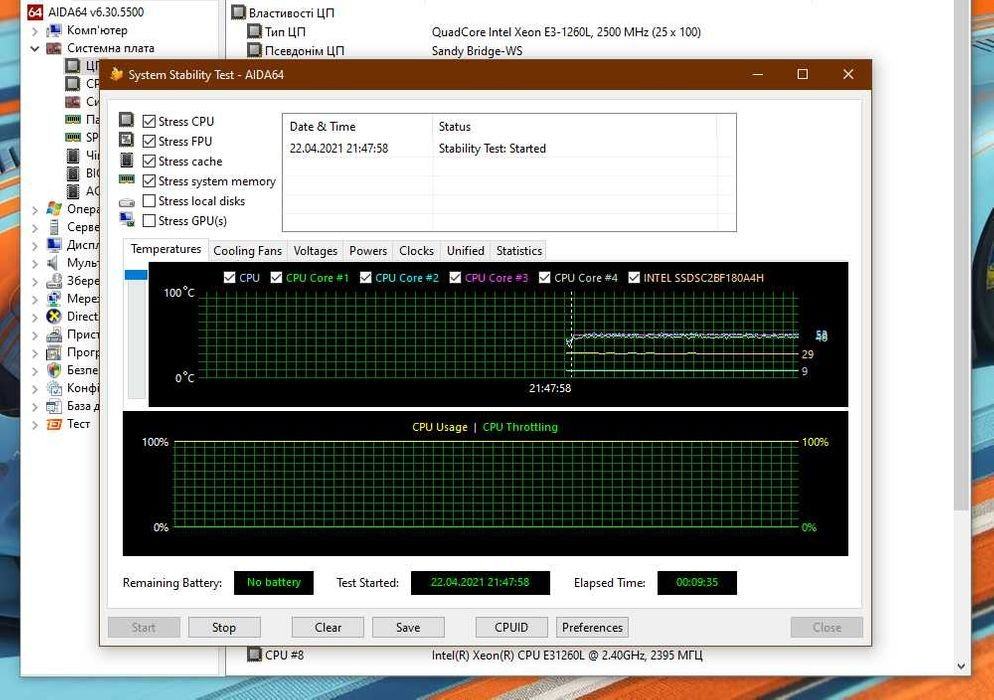This screenshot has width=994, height=700.
Task: Switch to the Voltages tab
Action: [x=315, y=250]
